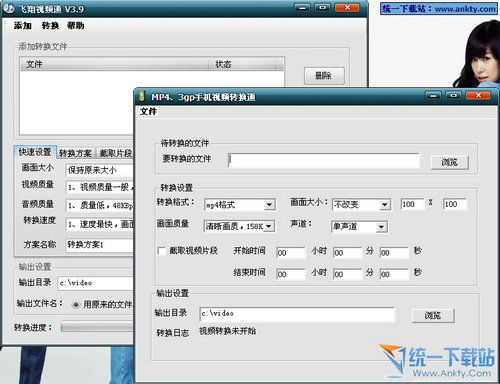Open the 添加 menu in 飞翔视频通 window
Image resolution: width=500 pixels, height=384 pixels.
tap(23, 26)
